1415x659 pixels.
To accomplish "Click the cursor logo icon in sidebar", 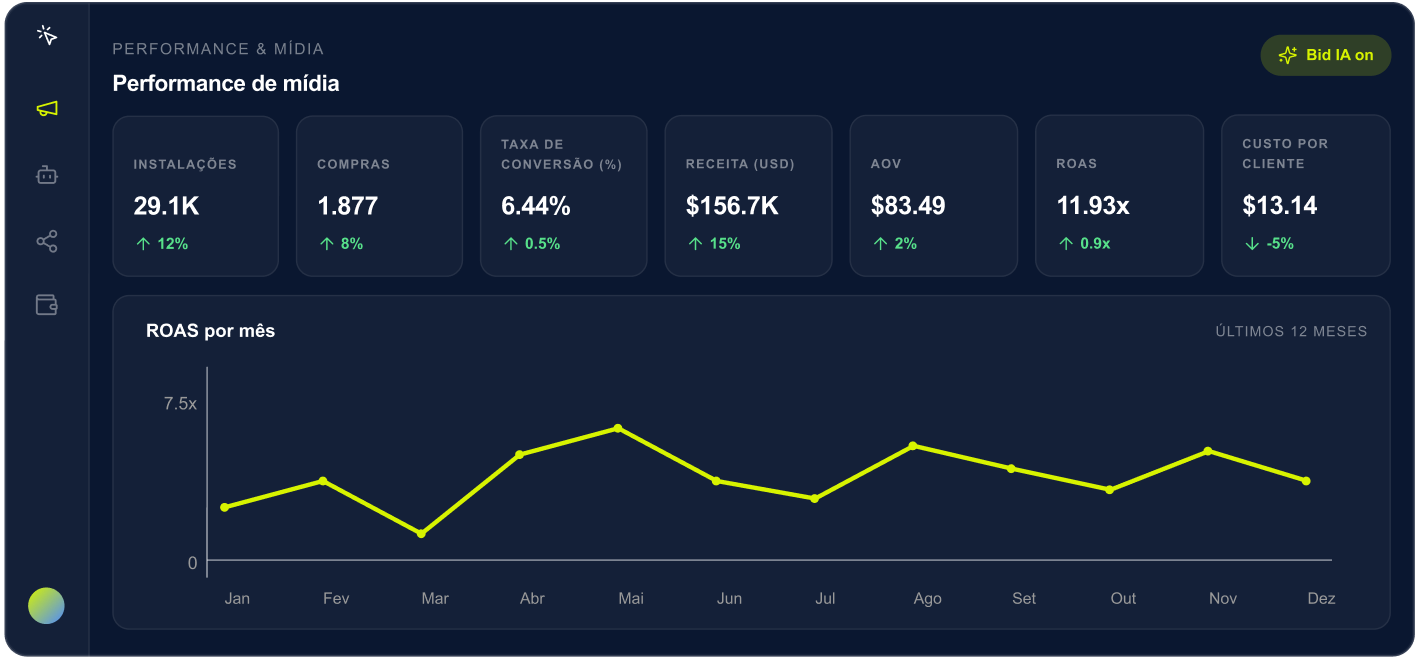I will tap(47, 35).
